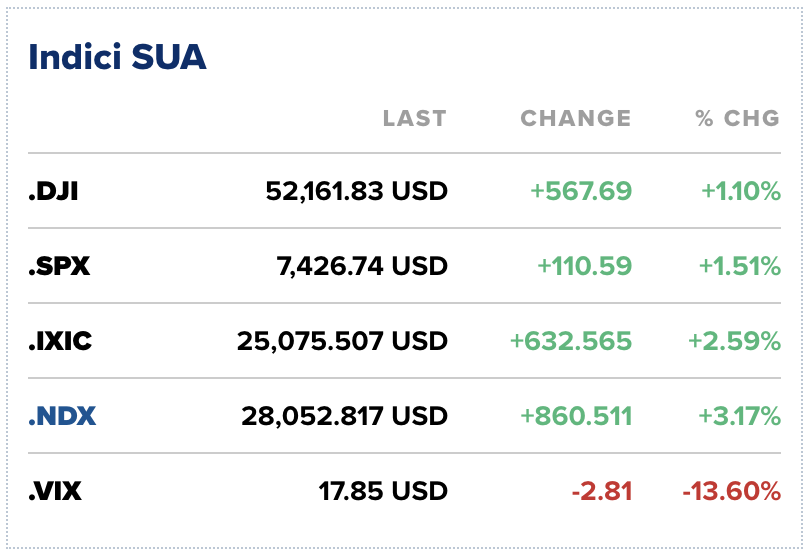Click the .VIX percent change -13.60%
This screenshot has width=808, height=554.
coord(732,491)
